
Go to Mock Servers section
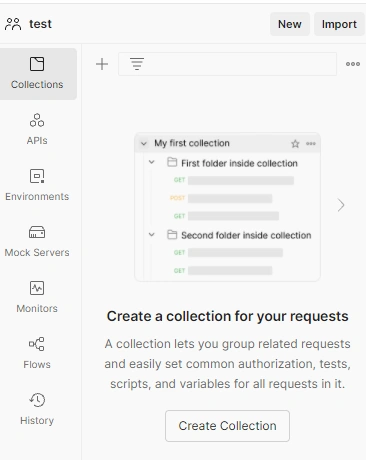37,242
